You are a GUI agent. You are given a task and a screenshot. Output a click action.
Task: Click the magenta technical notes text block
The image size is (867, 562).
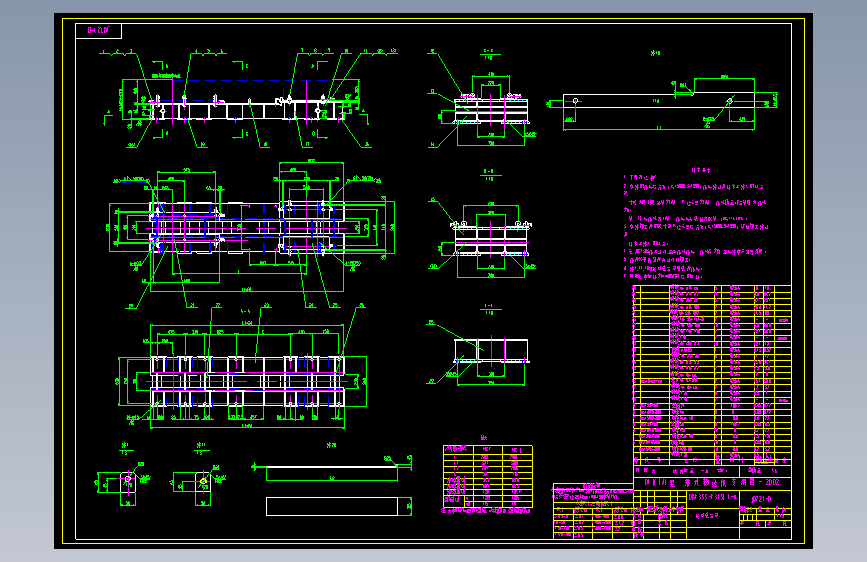point(697,224)
